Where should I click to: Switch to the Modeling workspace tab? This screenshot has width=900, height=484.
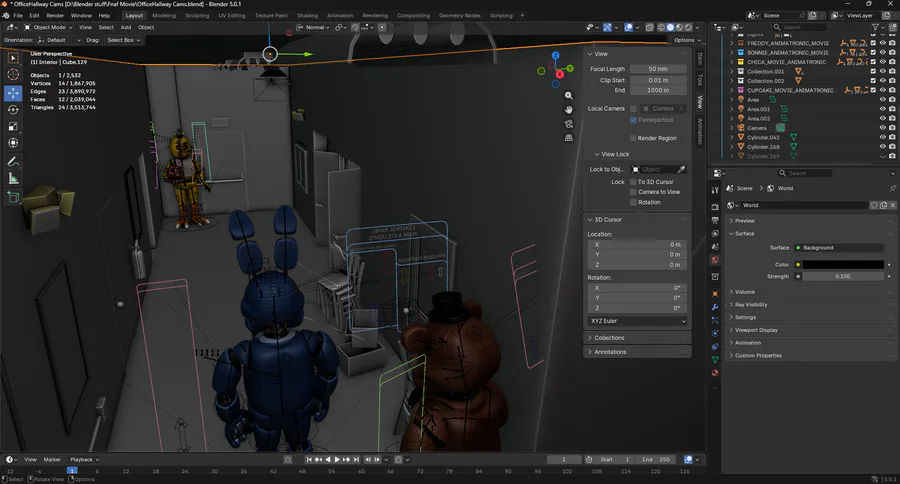[x=164, y=16]
